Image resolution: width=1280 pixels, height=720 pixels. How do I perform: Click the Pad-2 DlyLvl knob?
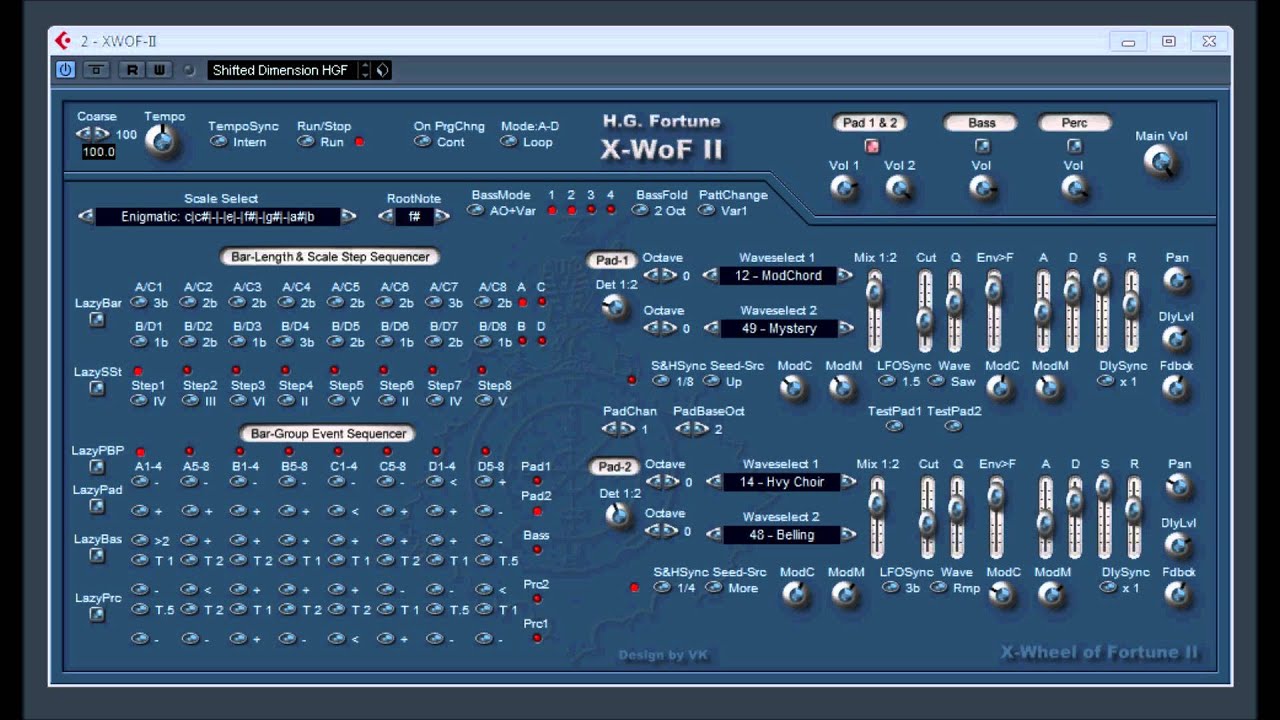[1178, 545]
